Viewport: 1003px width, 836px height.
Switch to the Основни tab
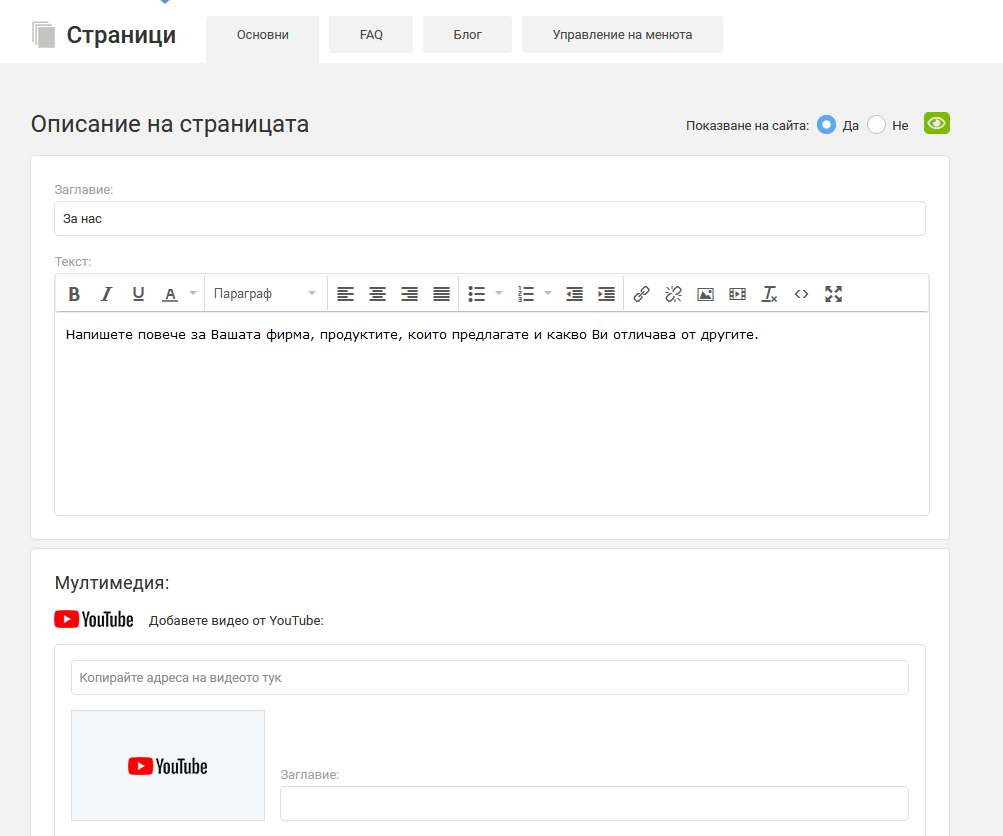pyautogui.click(x=262, y=35)
